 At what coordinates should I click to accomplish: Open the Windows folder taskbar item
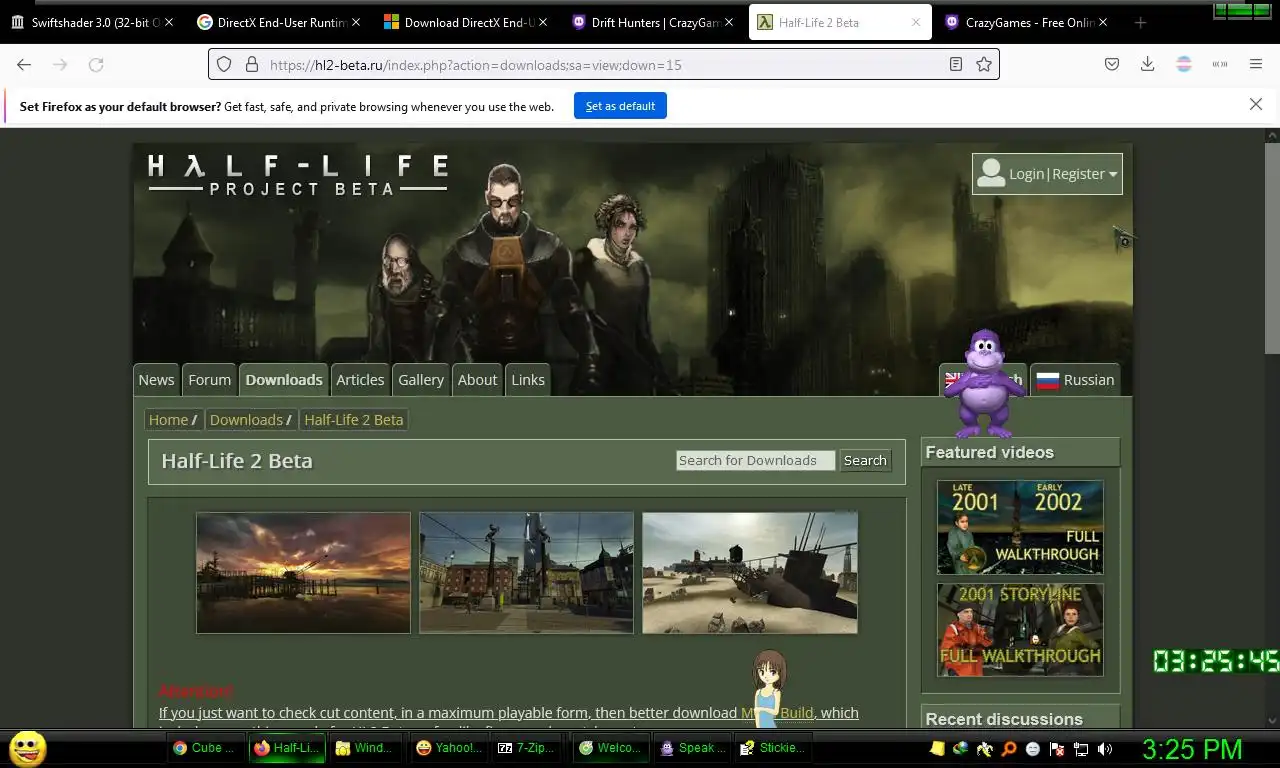tap(366, 748)
